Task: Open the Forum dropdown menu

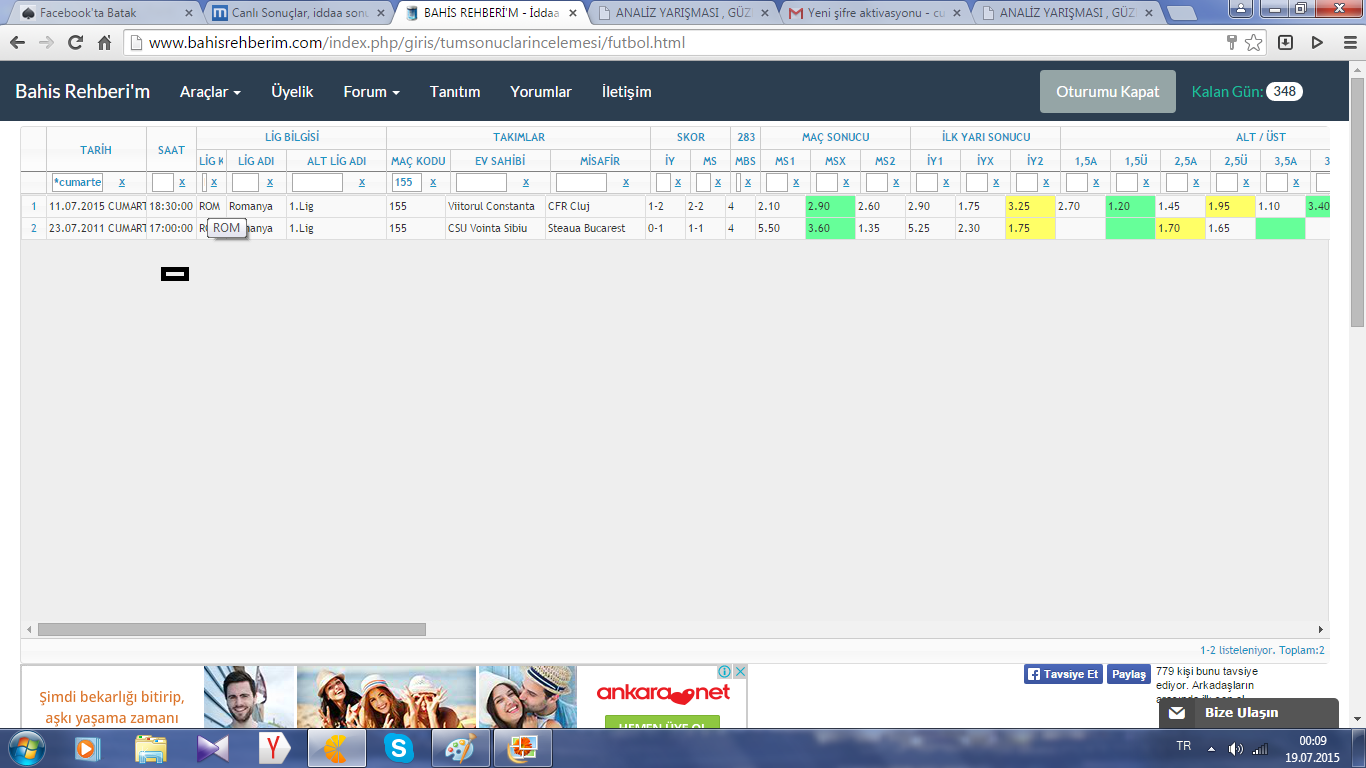Action: 371,92
